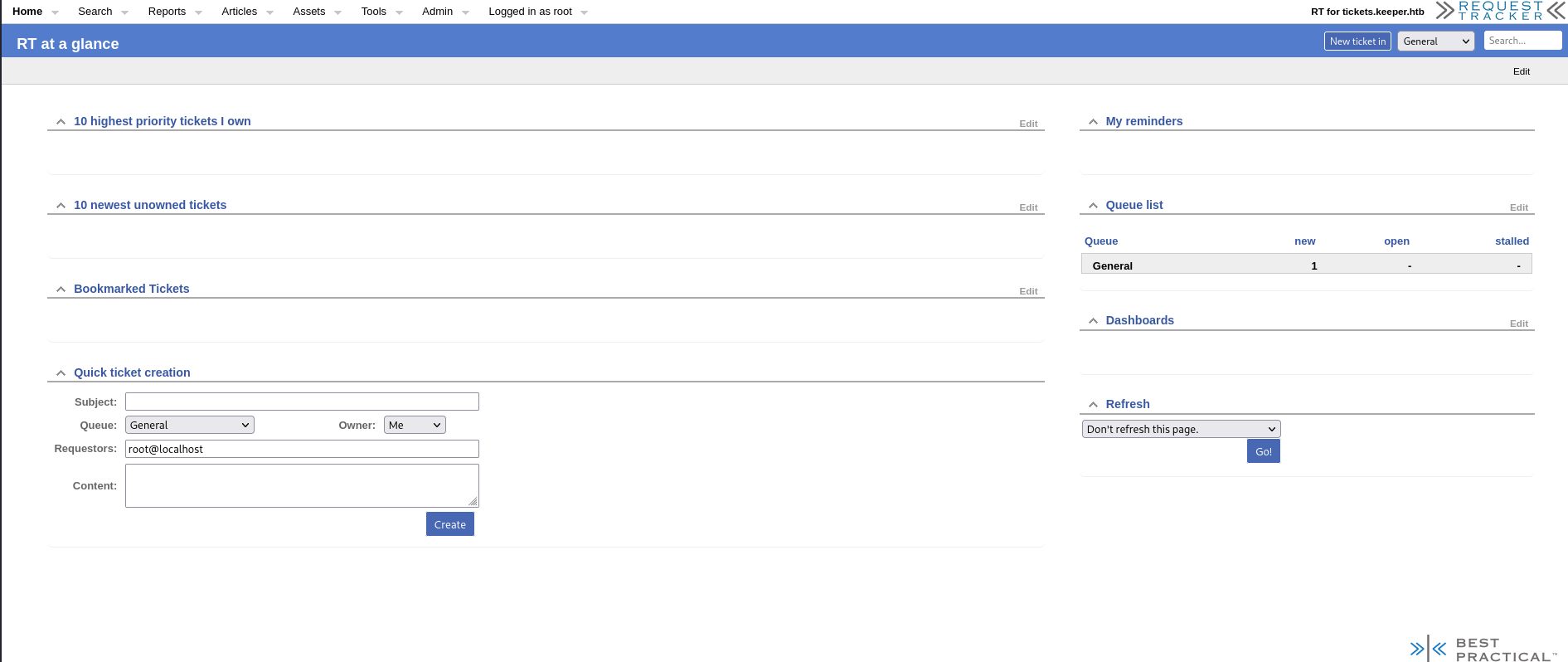The image size is (1568, 662).
Task: Open the 10 highest priority tickets I own link
Action: click(x=162, y=121)
